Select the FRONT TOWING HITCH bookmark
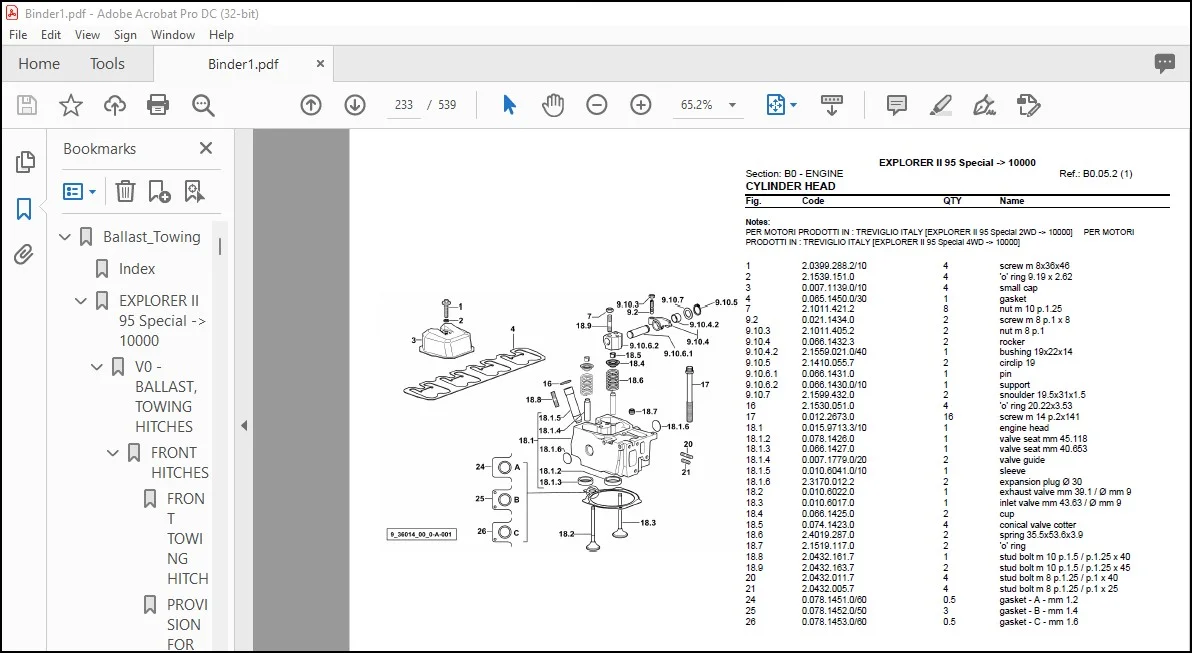 [x=187, y=538]
